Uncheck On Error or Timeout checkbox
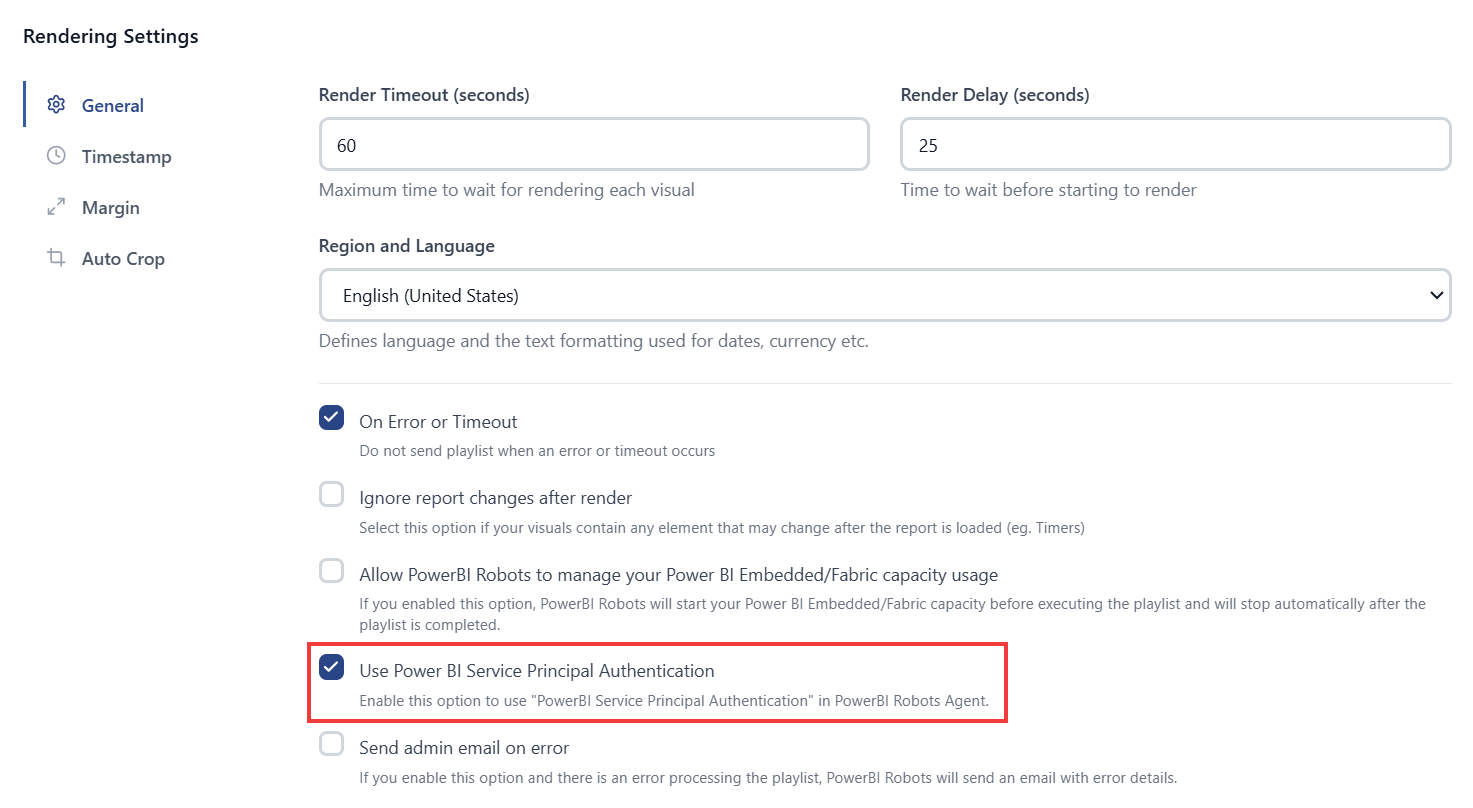The image size is (1473, 808). click(332, 418)
